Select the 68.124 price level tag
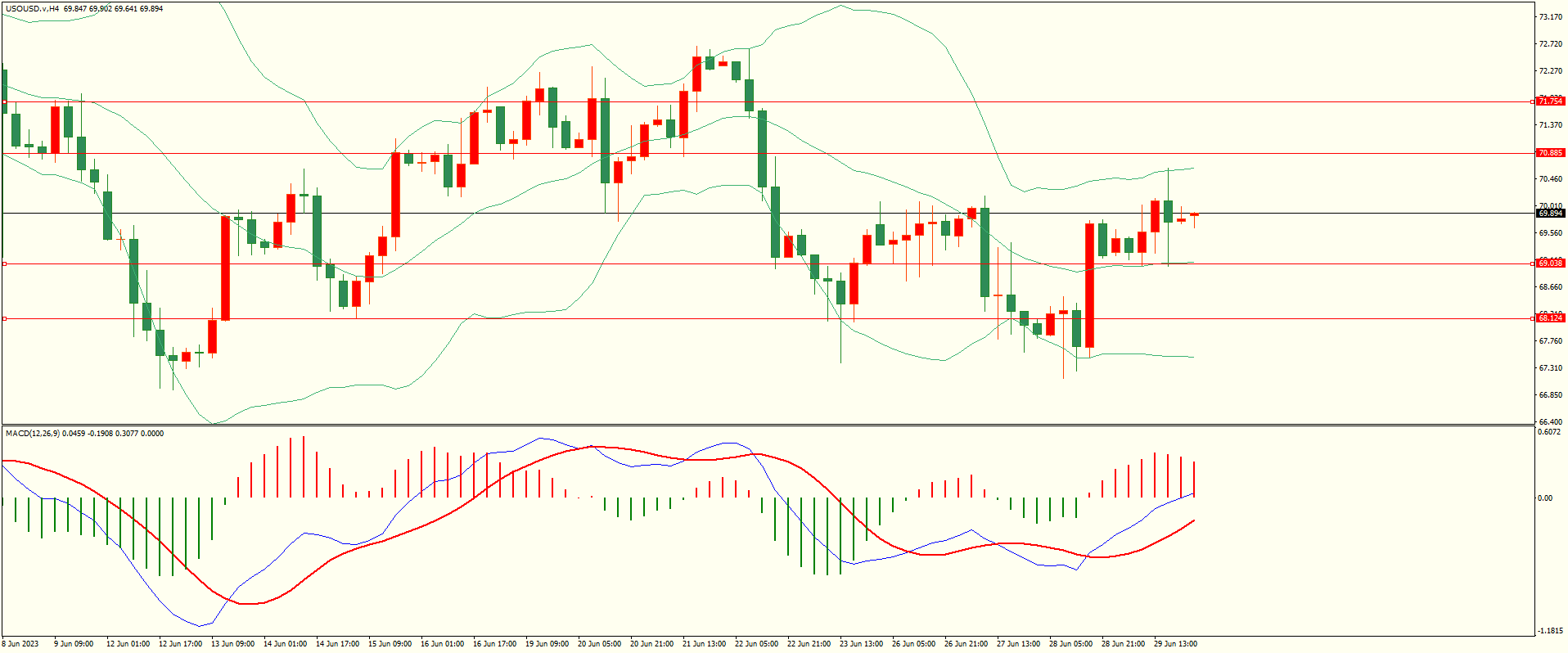Screen dimensions: 1568x653 [x=1550, y=318]
